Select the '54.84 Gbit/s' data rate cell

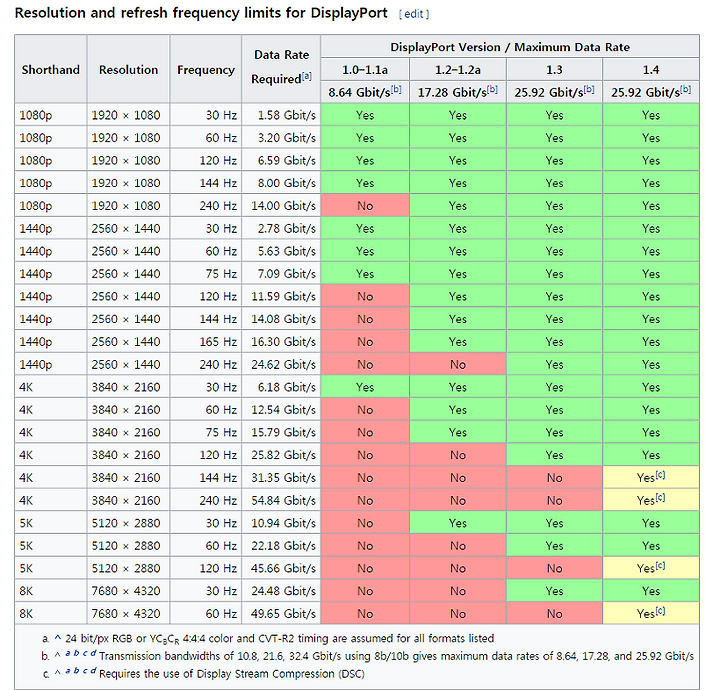(x=281, y=500)
